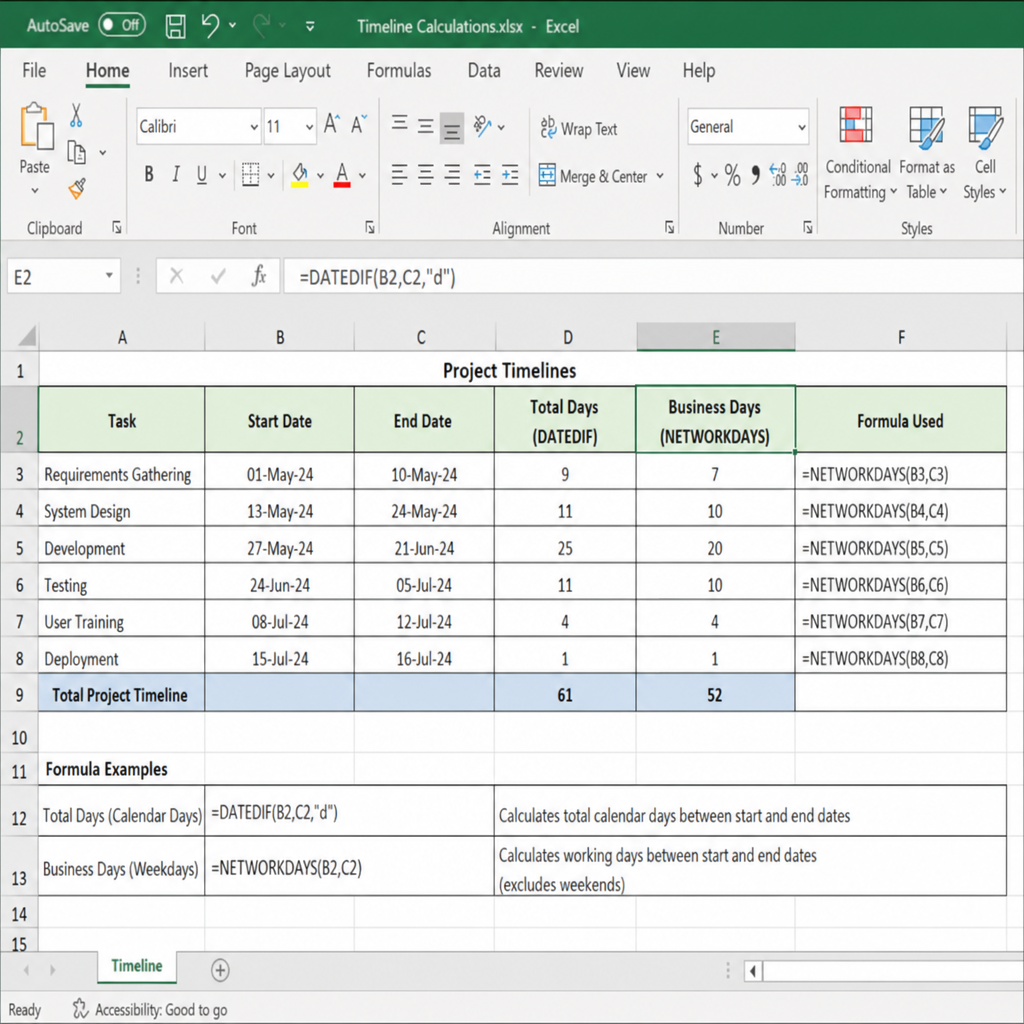Click the Undo arrow icon

[210, 25]
